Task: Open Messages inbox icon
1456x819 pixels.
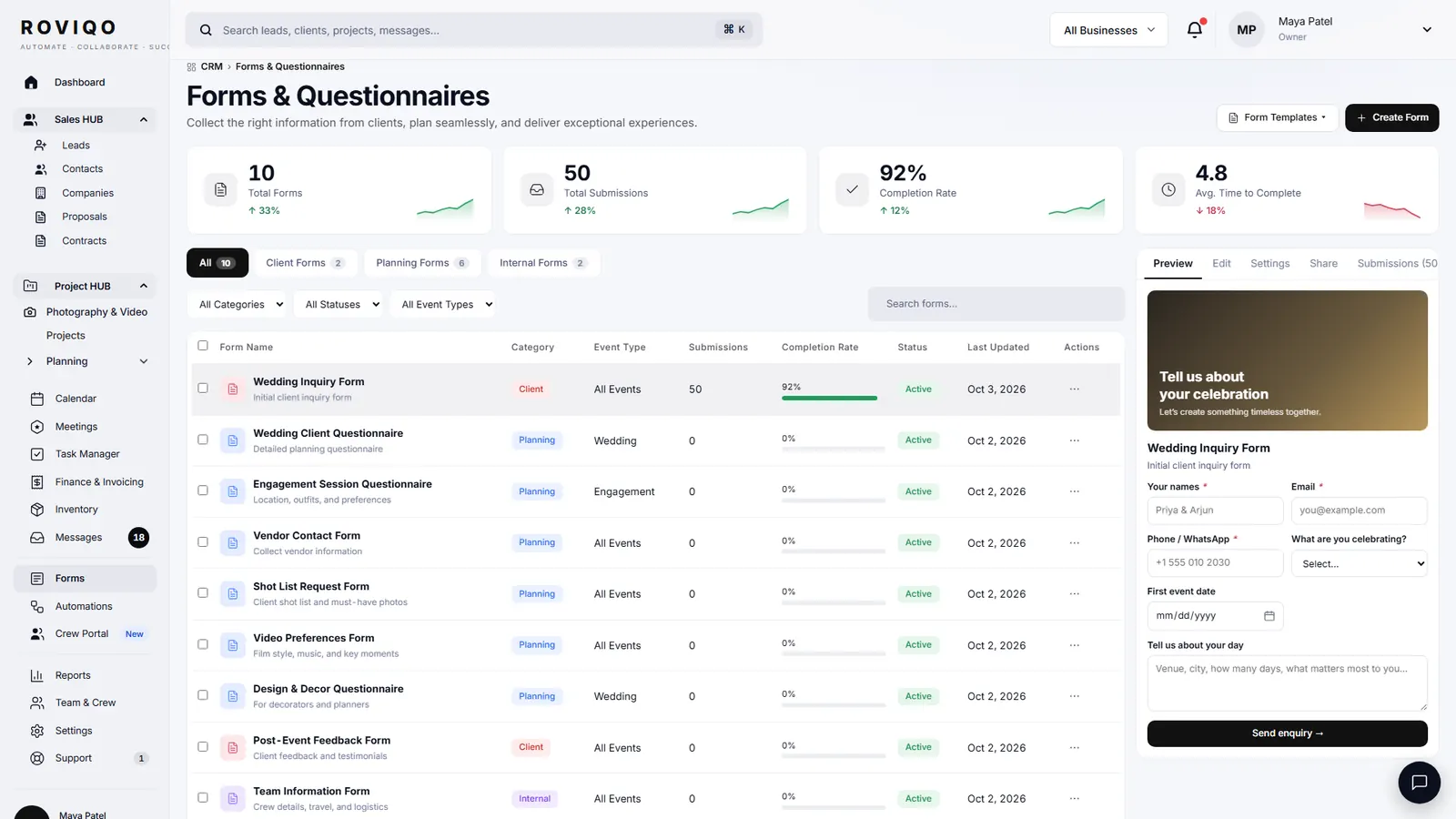Action: [37, 538]
